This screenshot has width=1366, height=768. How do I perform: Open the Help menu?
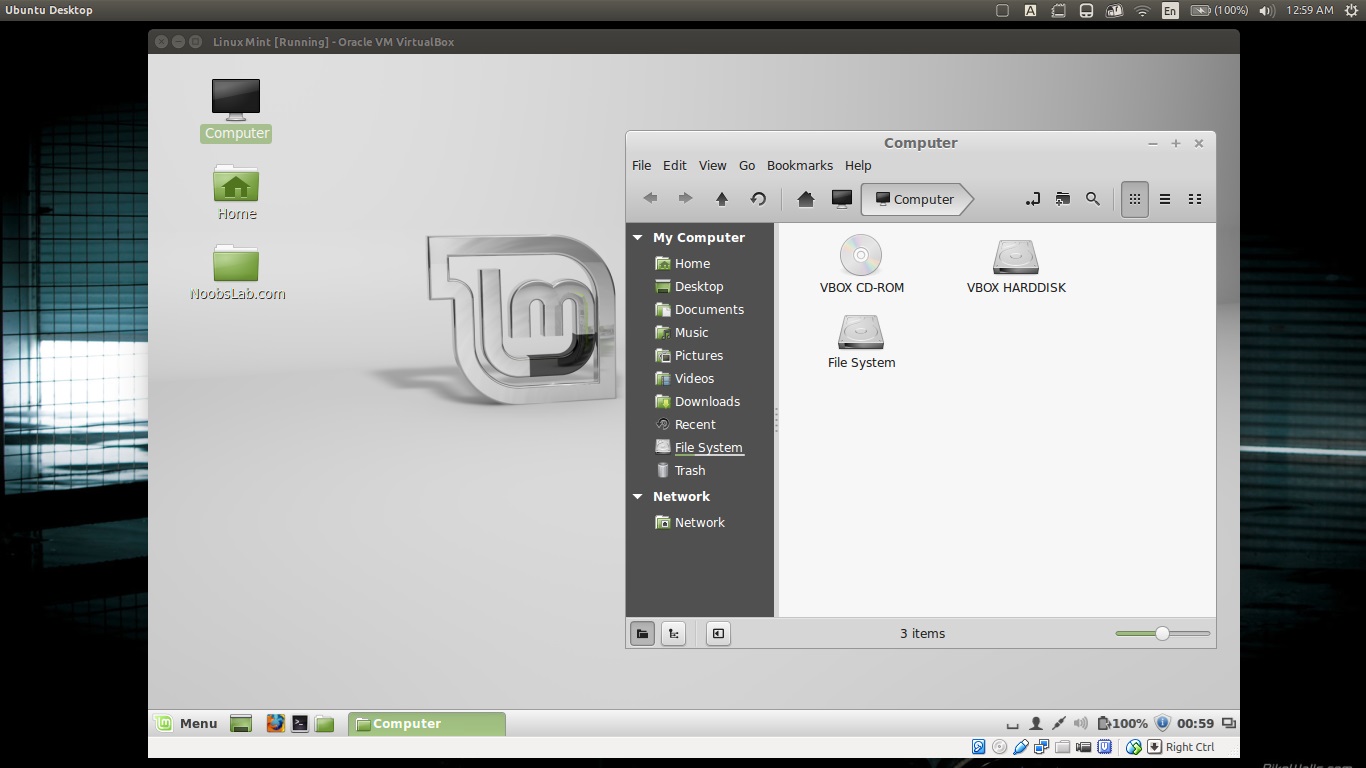(858, 165)
